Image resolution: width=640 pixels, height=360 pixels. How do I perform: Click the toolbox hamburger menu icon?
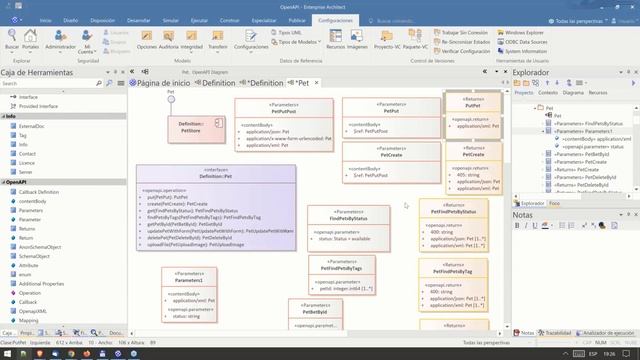pyautogui.click(x=121, y=83)
